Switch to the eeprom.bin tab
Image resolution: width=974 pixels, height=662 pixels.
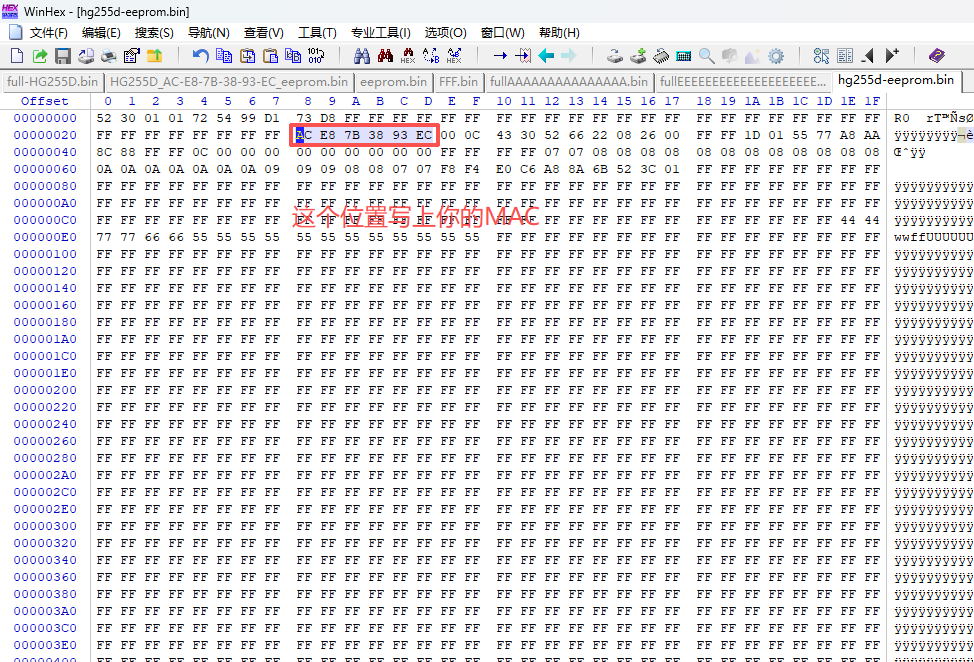coord(393,82)
